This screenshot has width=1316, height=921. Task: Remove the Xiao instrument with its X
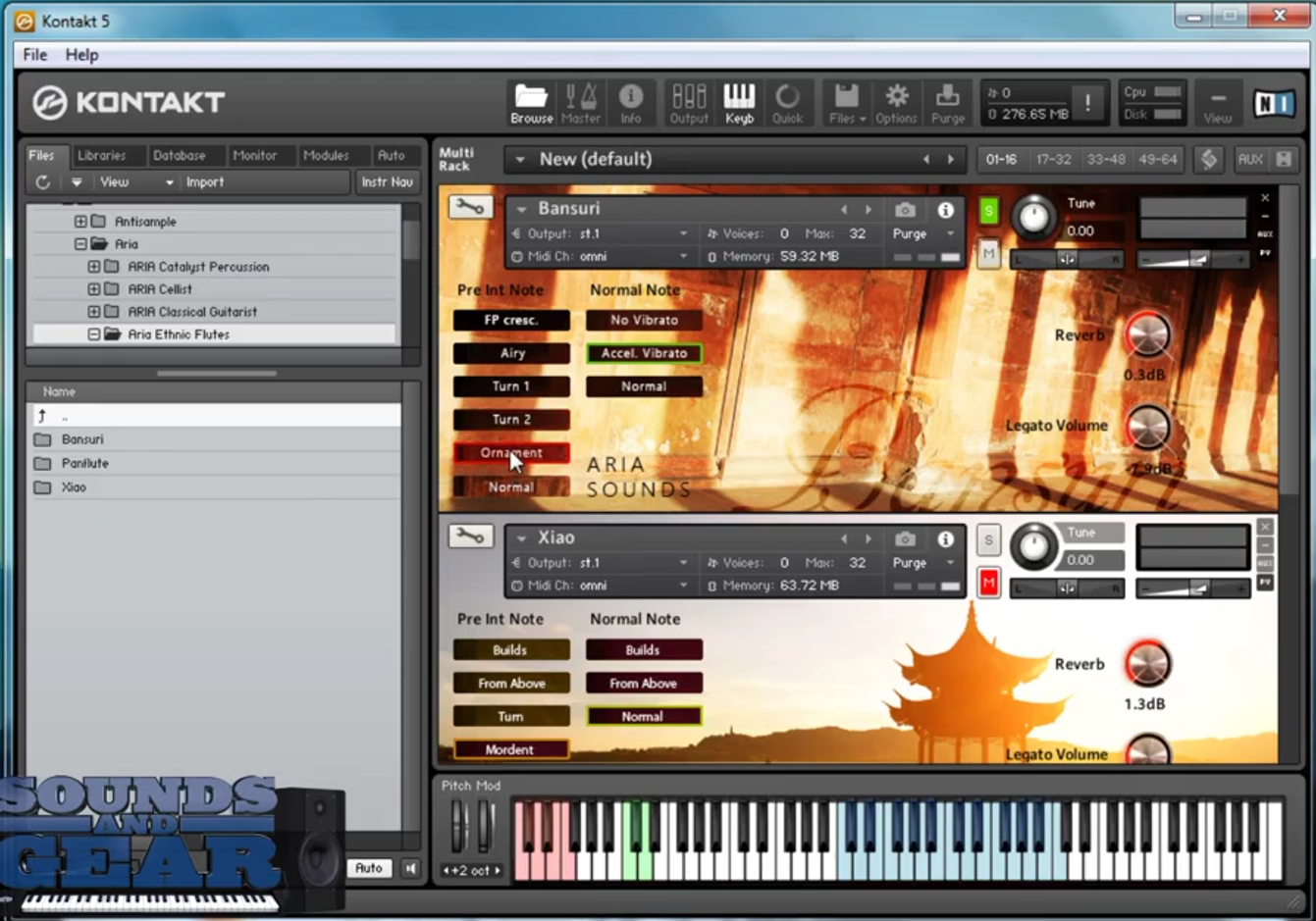1265,527
